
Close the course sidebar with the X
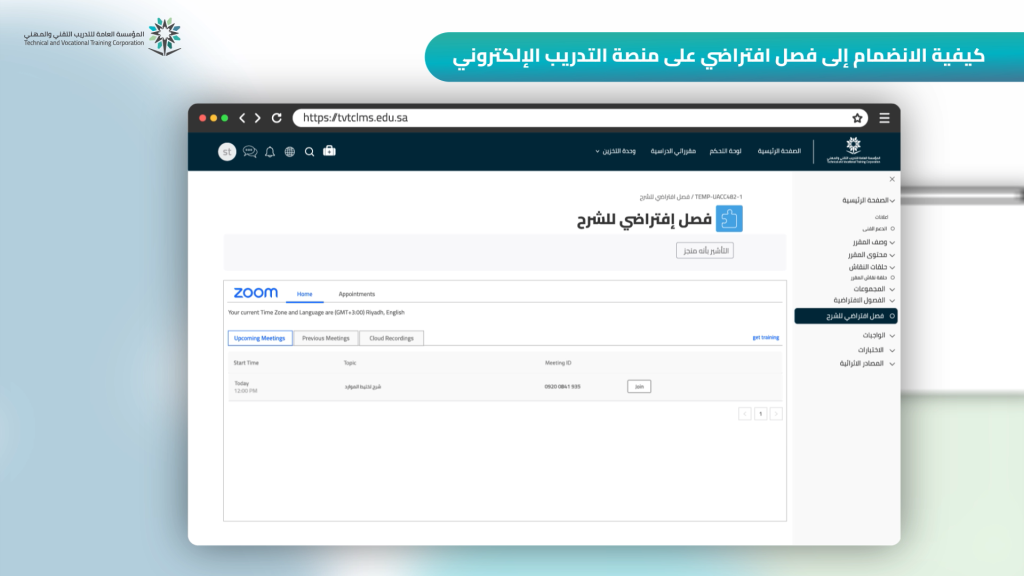coord(892,179)
